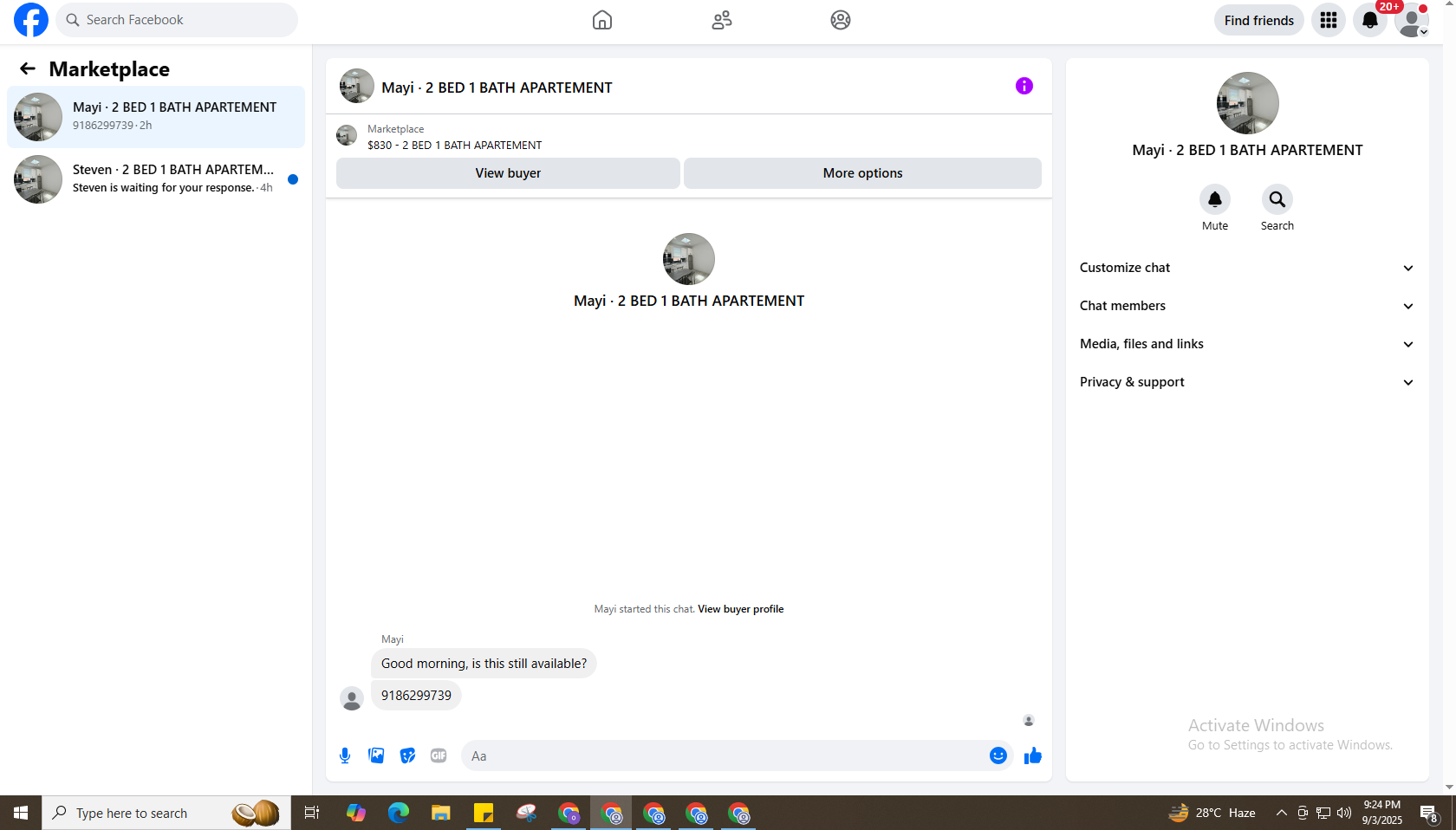Image resolution: width=1456 pixels, height=830 pixels.
Task: Expand the Customize chat section
Action: (1247, 268)
